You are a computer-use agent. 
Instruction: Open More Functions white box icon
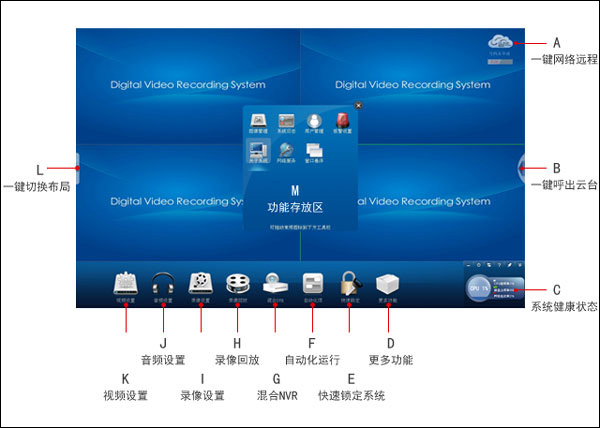pyautogui.click(x=388, y=285)
